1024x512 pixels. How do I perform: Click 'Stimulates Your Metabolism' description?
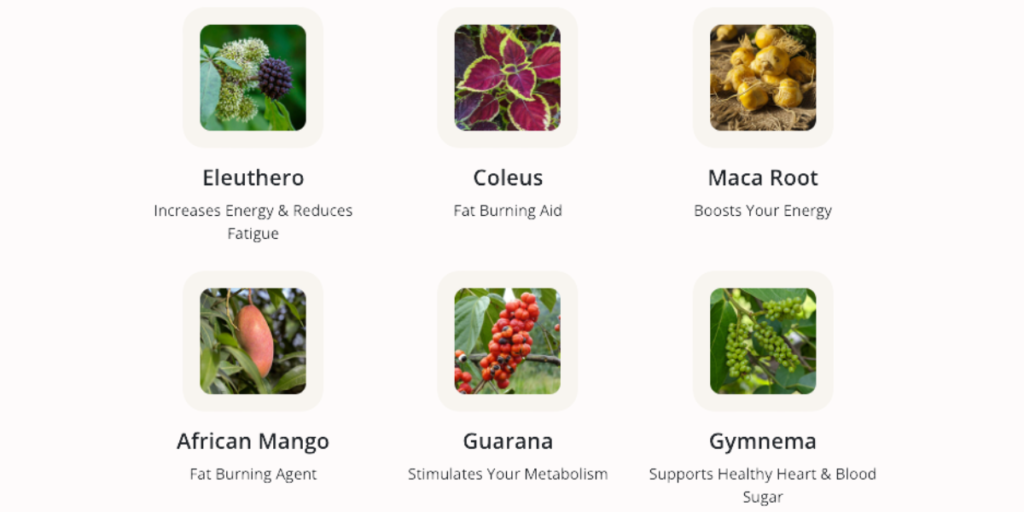507,474
